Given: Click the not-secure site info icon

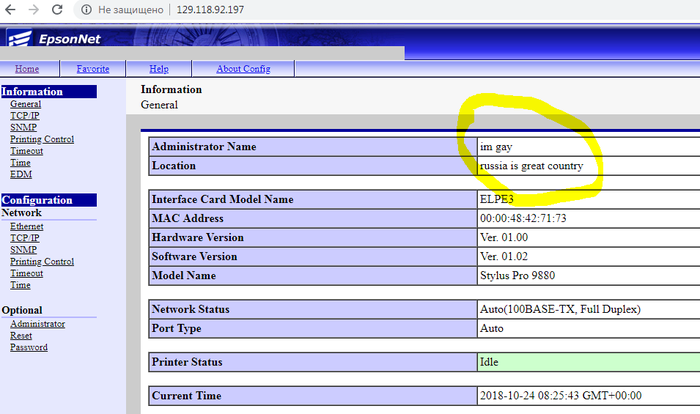Looking at the screenshot, I should tap(85, 10).
